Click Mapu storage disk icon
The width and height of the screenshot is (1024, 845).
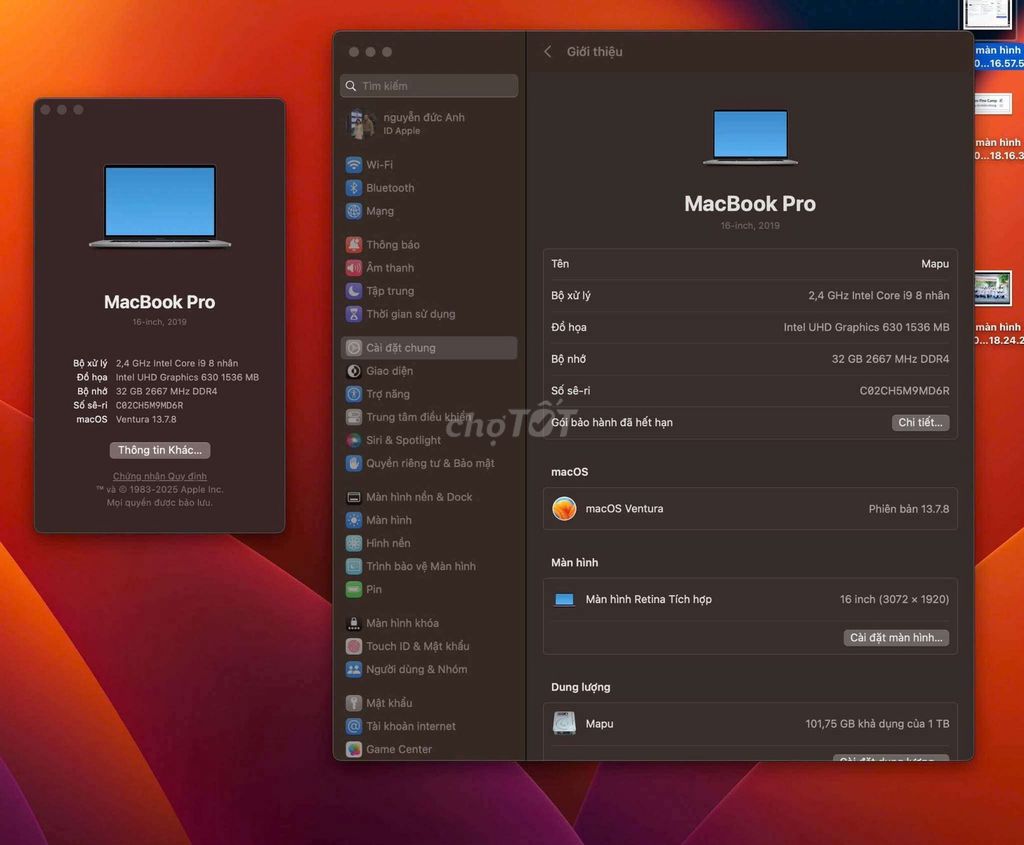tap(564, 724)
